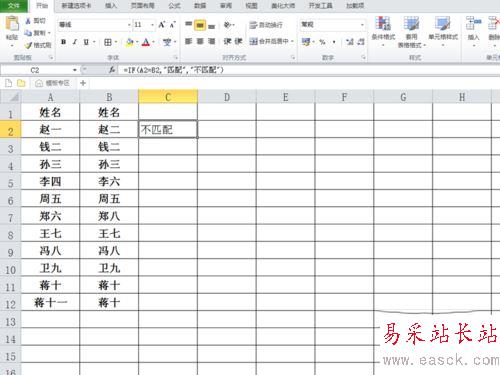This screenshot has width=500, height=375.
Task: Open the font size dropdown
Action: point(152,25)
